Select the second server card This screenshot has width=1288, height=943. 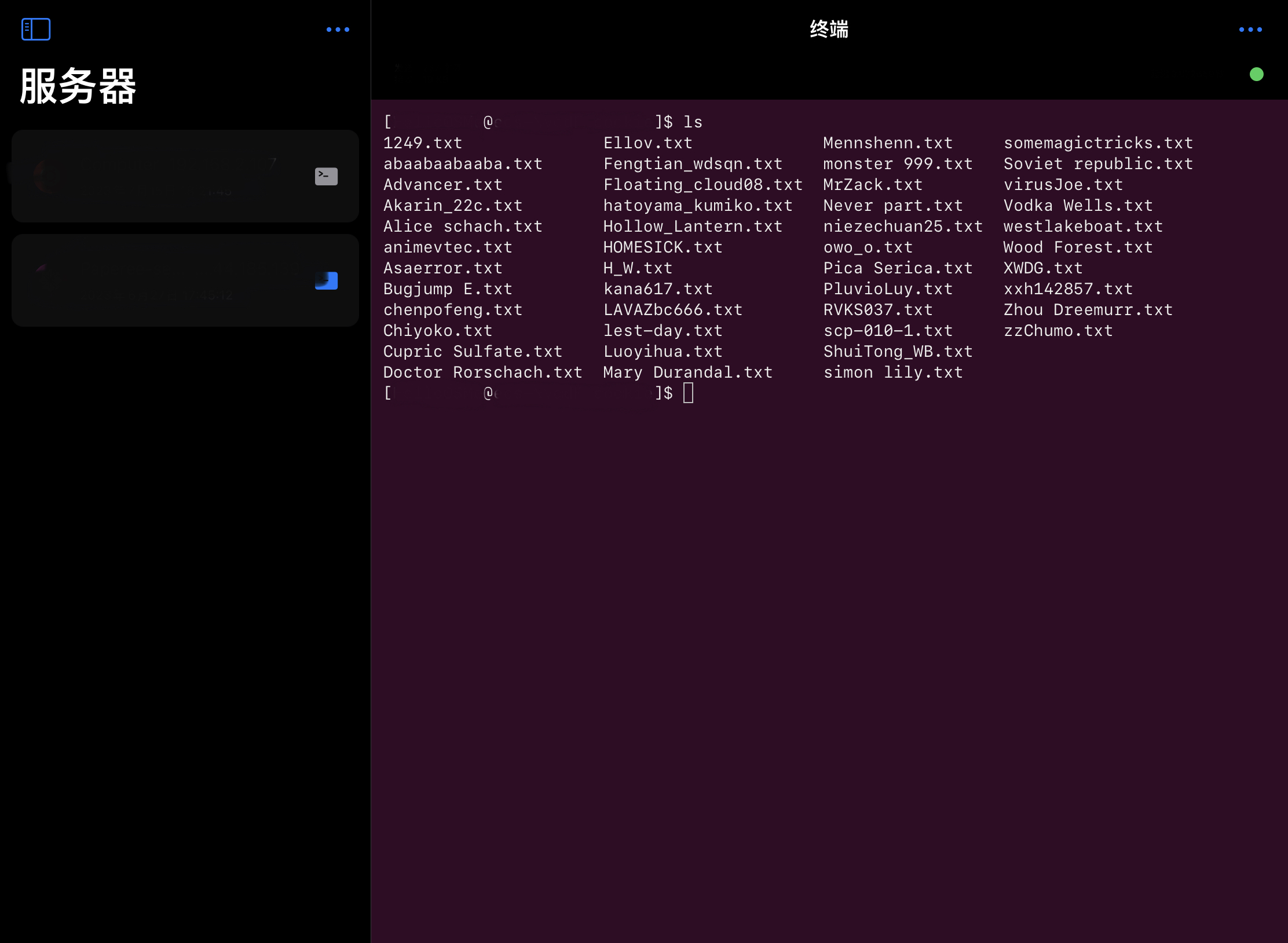(x=174, y=280)
